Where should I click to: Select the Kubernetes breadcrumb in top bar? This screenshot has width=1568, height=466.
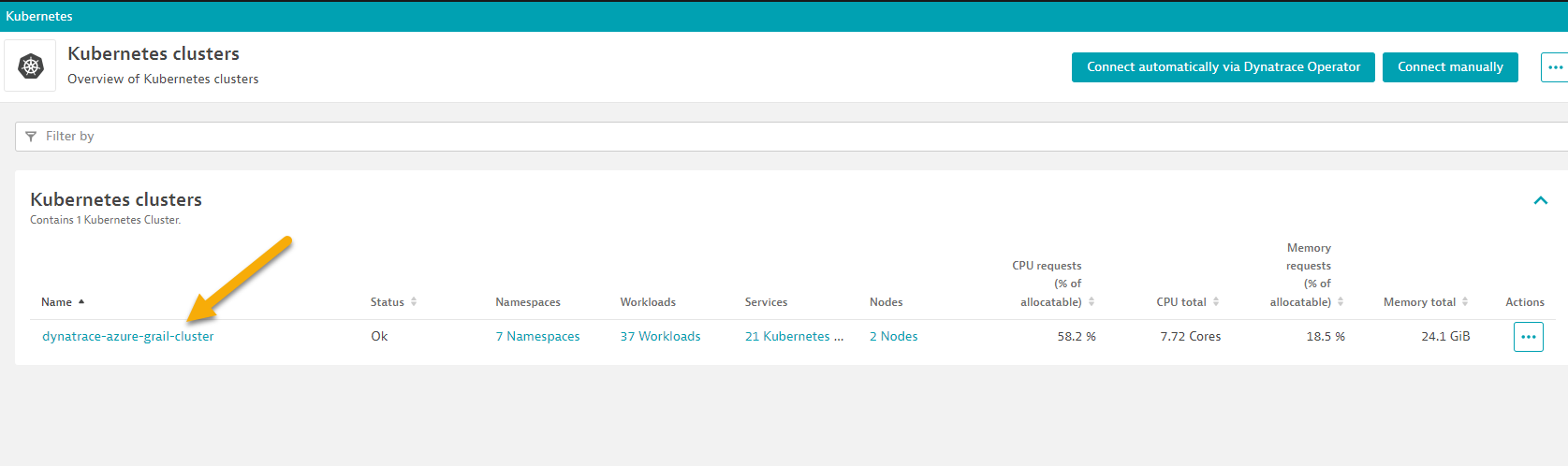pos(39,16)
